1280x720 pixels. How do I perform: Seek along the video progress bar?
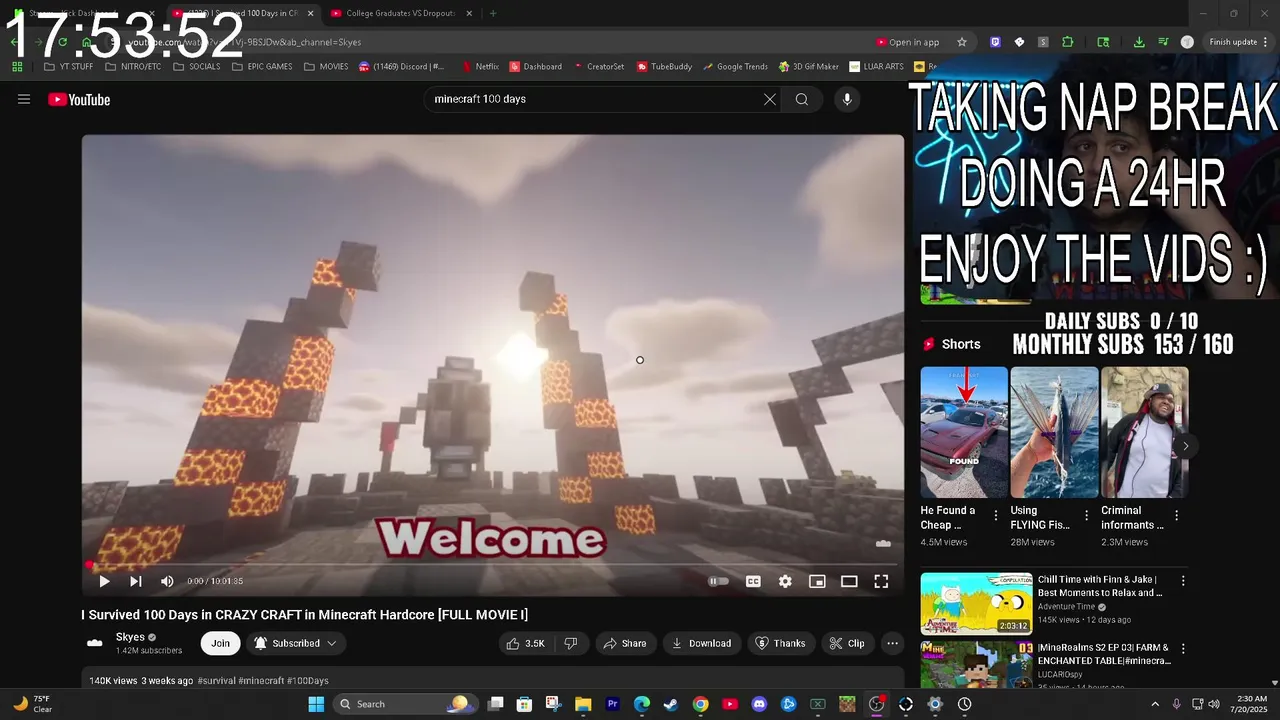click(492, 565)
